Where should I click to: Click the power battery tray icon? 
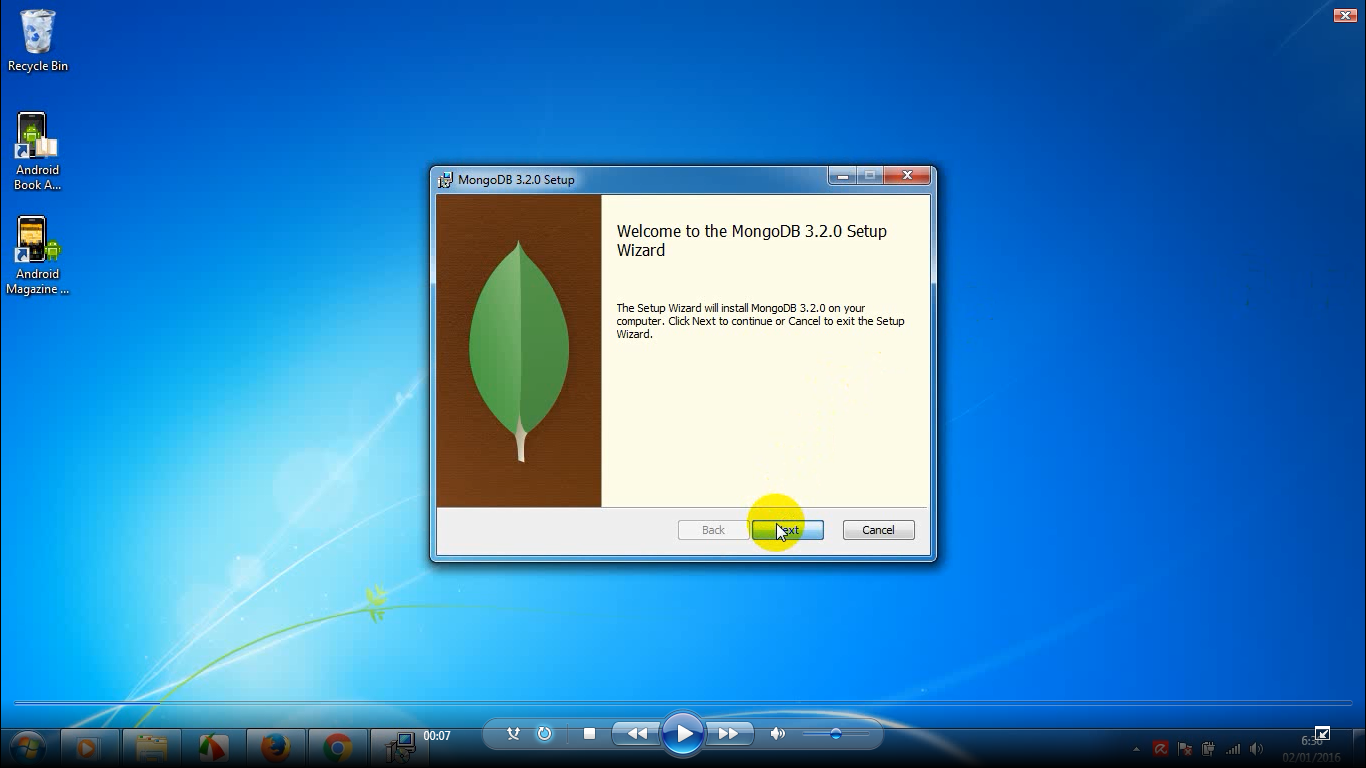pyautogui.click(x=1209, y=748)
